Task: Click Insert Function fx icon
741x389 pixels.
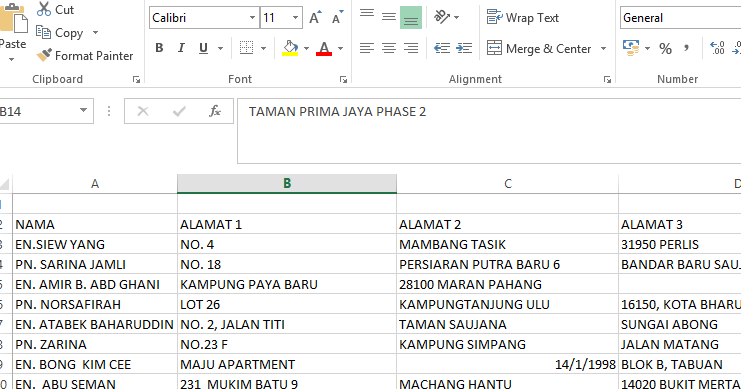Action: (215, 112)
